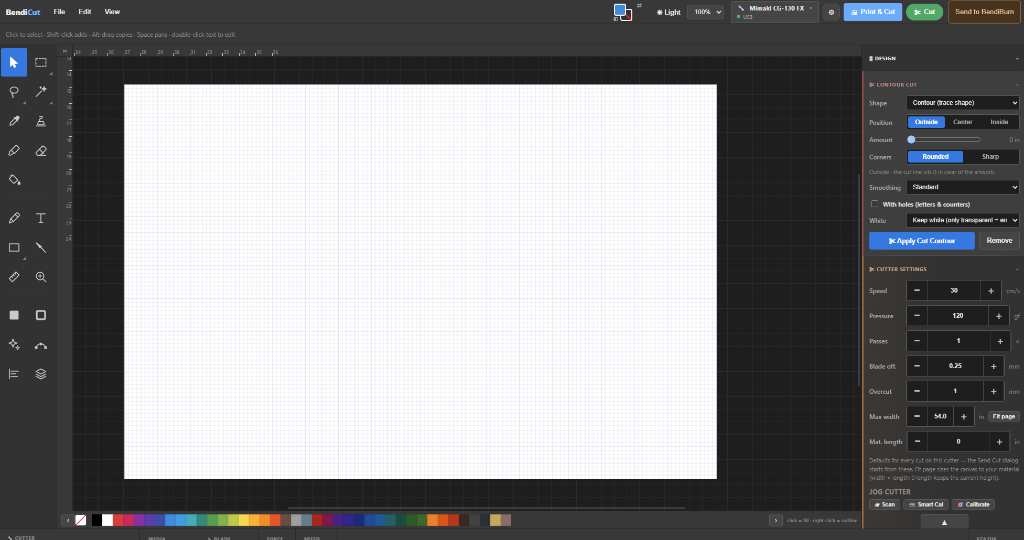Select the pencil tool
The height and width of the screenshot is (540, 1024).
pos(14,218)
